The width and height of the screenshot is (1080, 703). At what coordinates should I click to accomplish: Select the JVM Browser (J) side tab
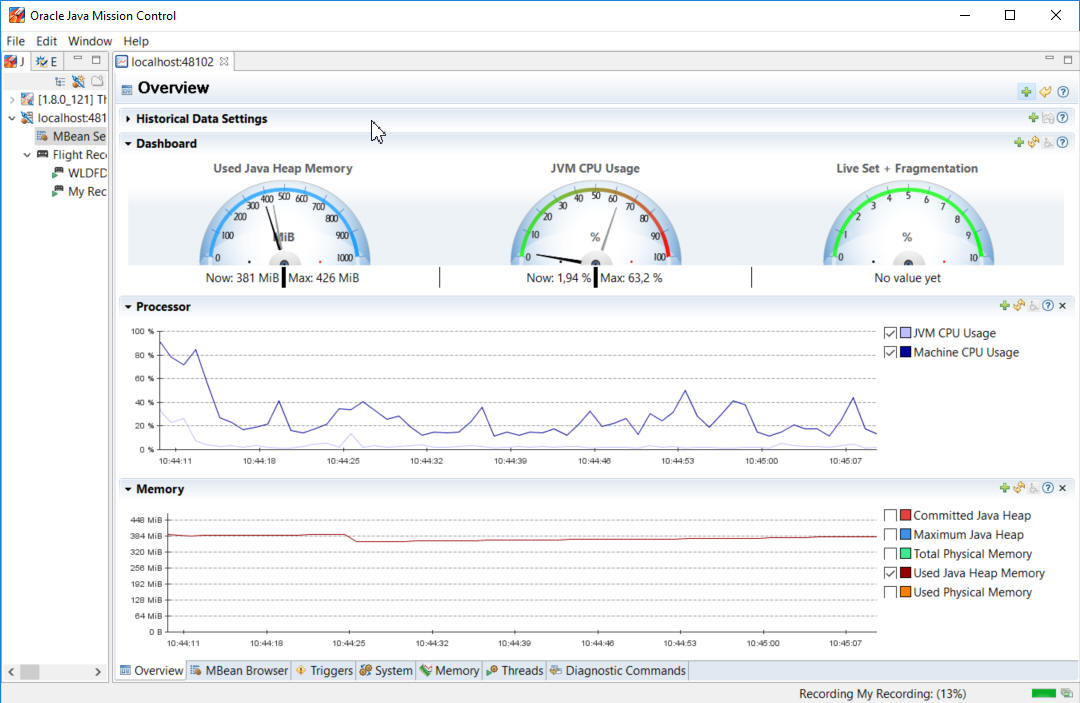click(15, 61)
